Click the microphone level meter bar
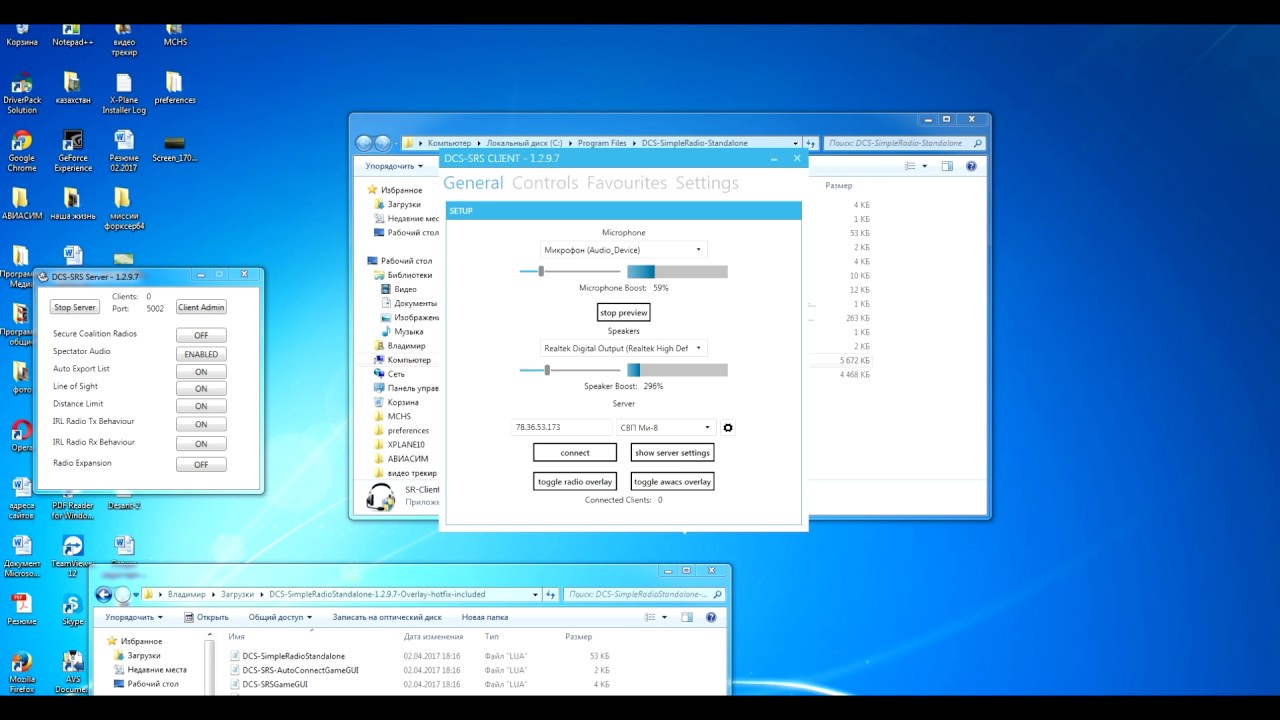 click(677, 271)
